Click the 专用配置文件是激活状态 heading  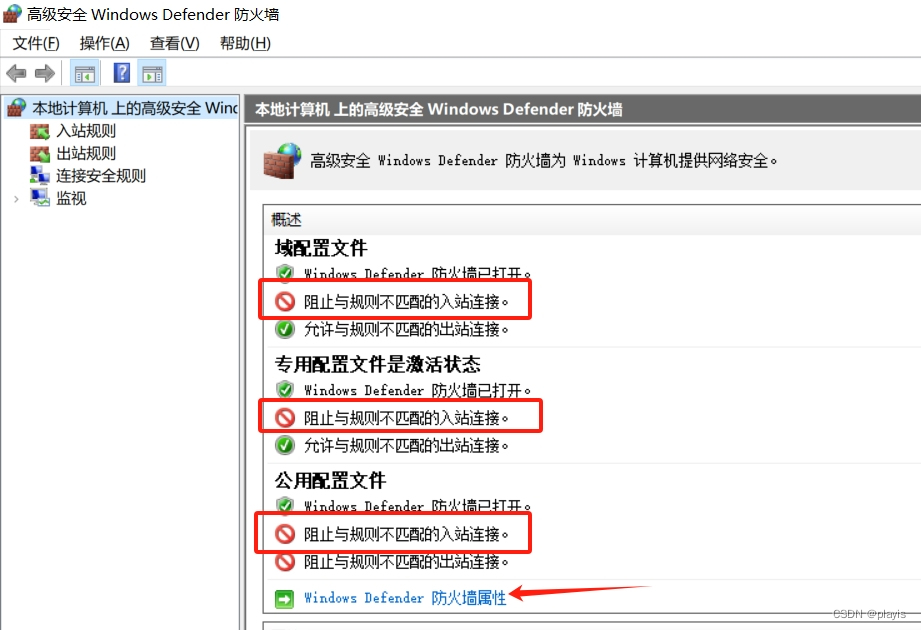click(x=377, y=365)
